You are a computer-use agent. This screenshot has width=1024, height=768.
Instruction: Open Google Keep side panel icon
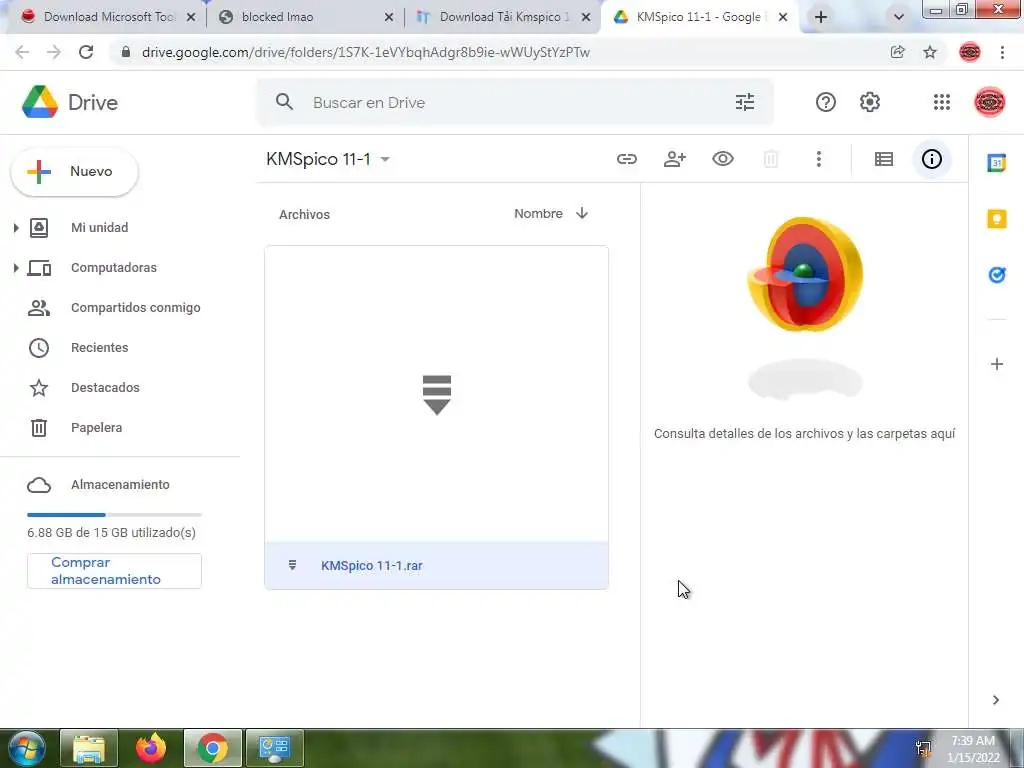997,219
